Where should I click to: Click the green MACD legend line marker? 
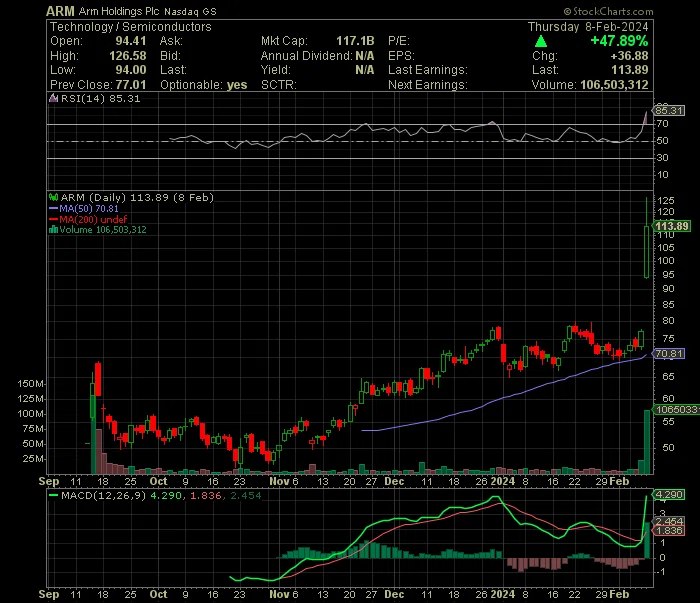point(54,495)
